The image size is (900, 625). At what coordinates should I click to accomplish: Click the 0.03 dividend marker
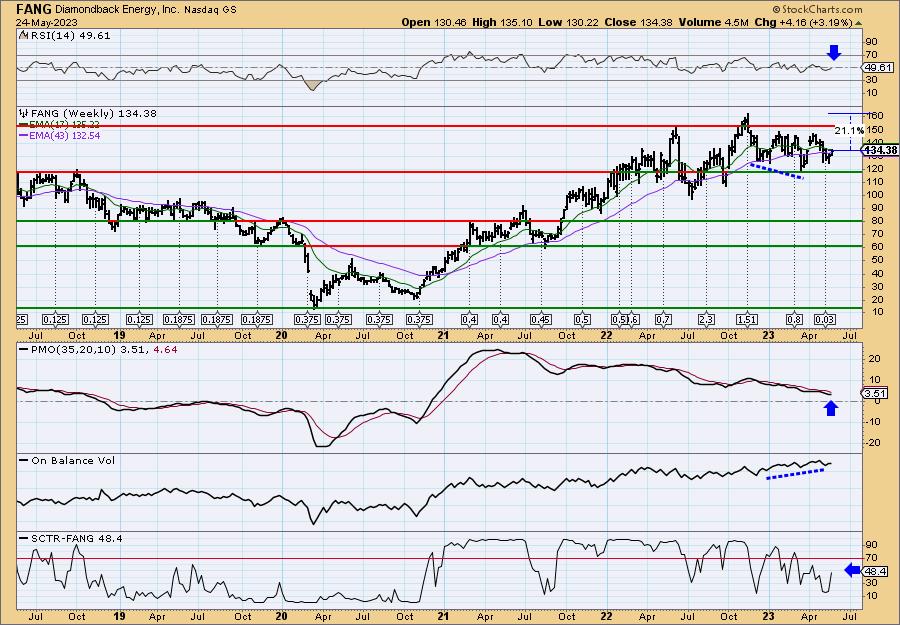[x=825, y=320]
